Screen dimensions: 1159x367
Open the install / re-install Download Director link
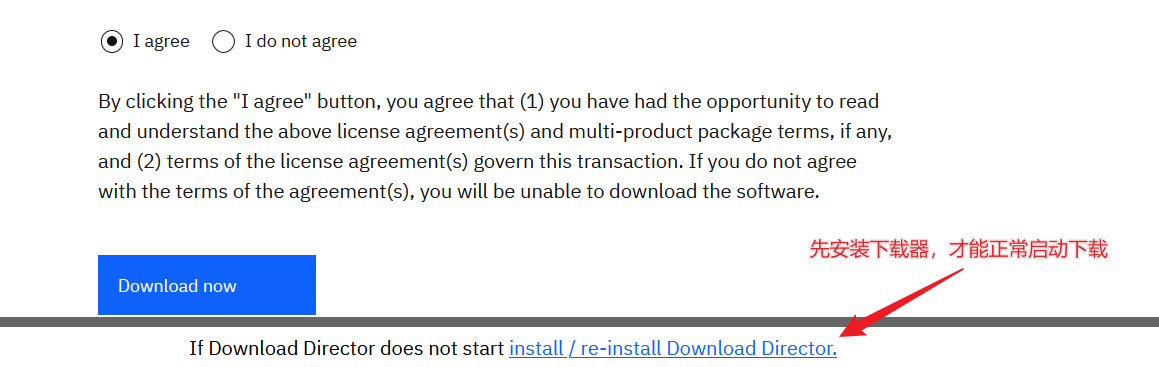click(x=673, y=349)
